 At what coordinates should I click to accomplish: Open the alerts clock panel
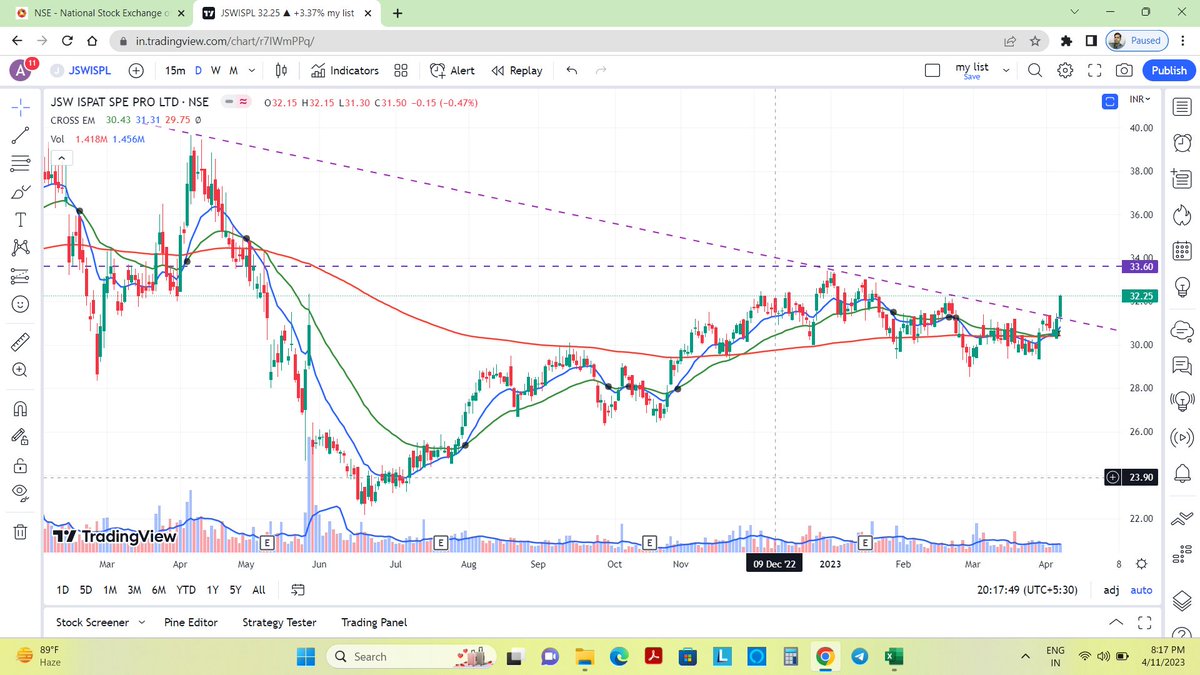pyautogui.click(x=1181, y=143)
